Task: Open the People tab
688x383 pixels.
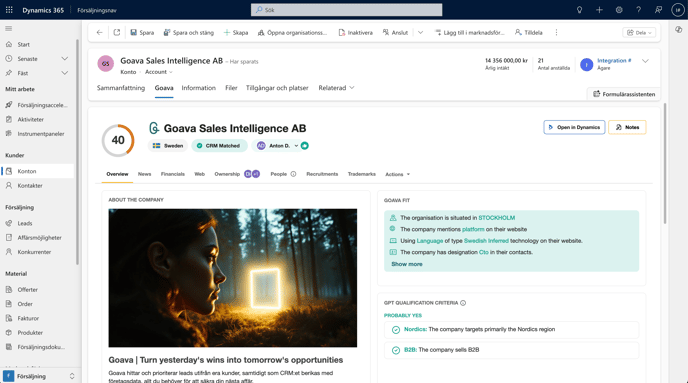Action: pyautogui.click(x=279, y=174)
